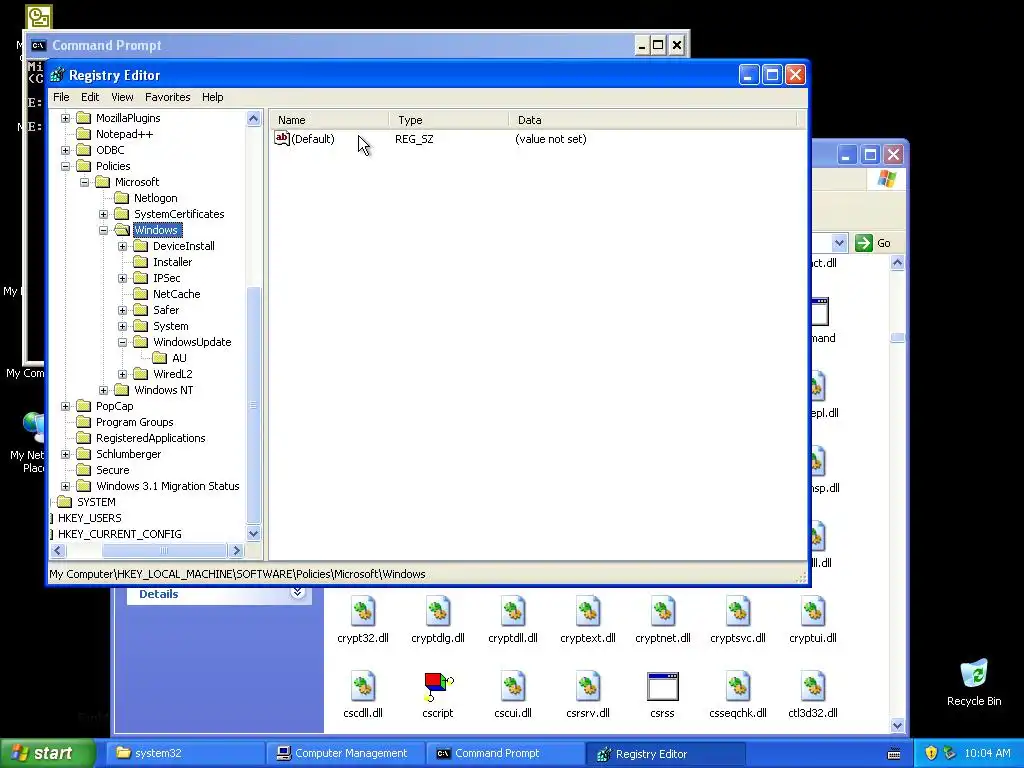Open the View menu in Registry Editor
Viewport: 1024px width, 768px height.
tap(122, 97)
